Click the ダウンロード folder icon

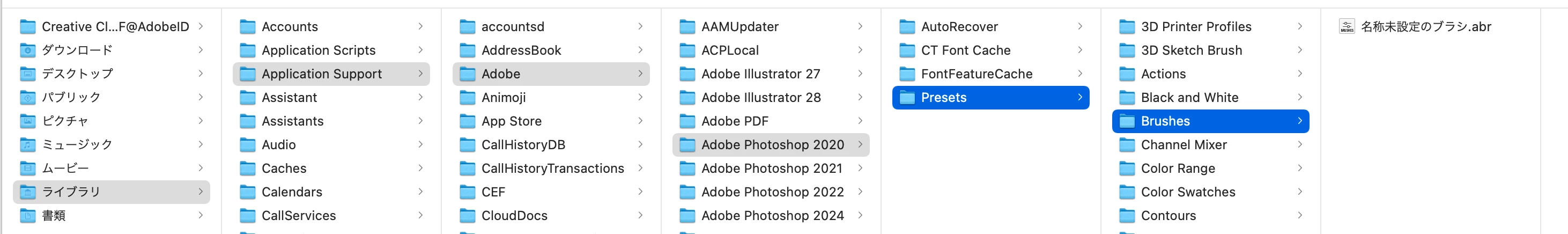pyautogui.click(x=27, y=50)
